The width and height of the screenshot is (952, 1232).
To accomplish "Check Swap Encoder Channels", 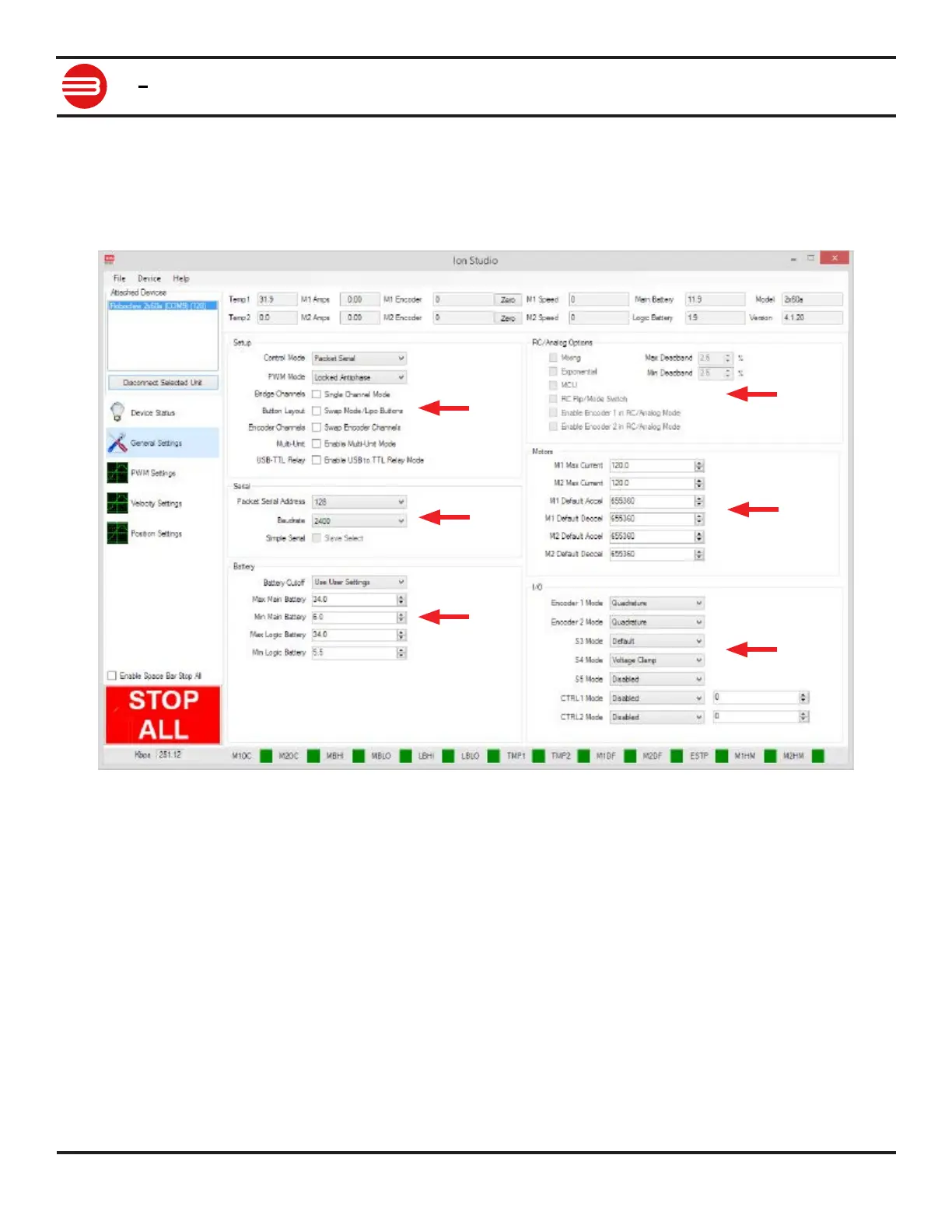I will (317, 427).
